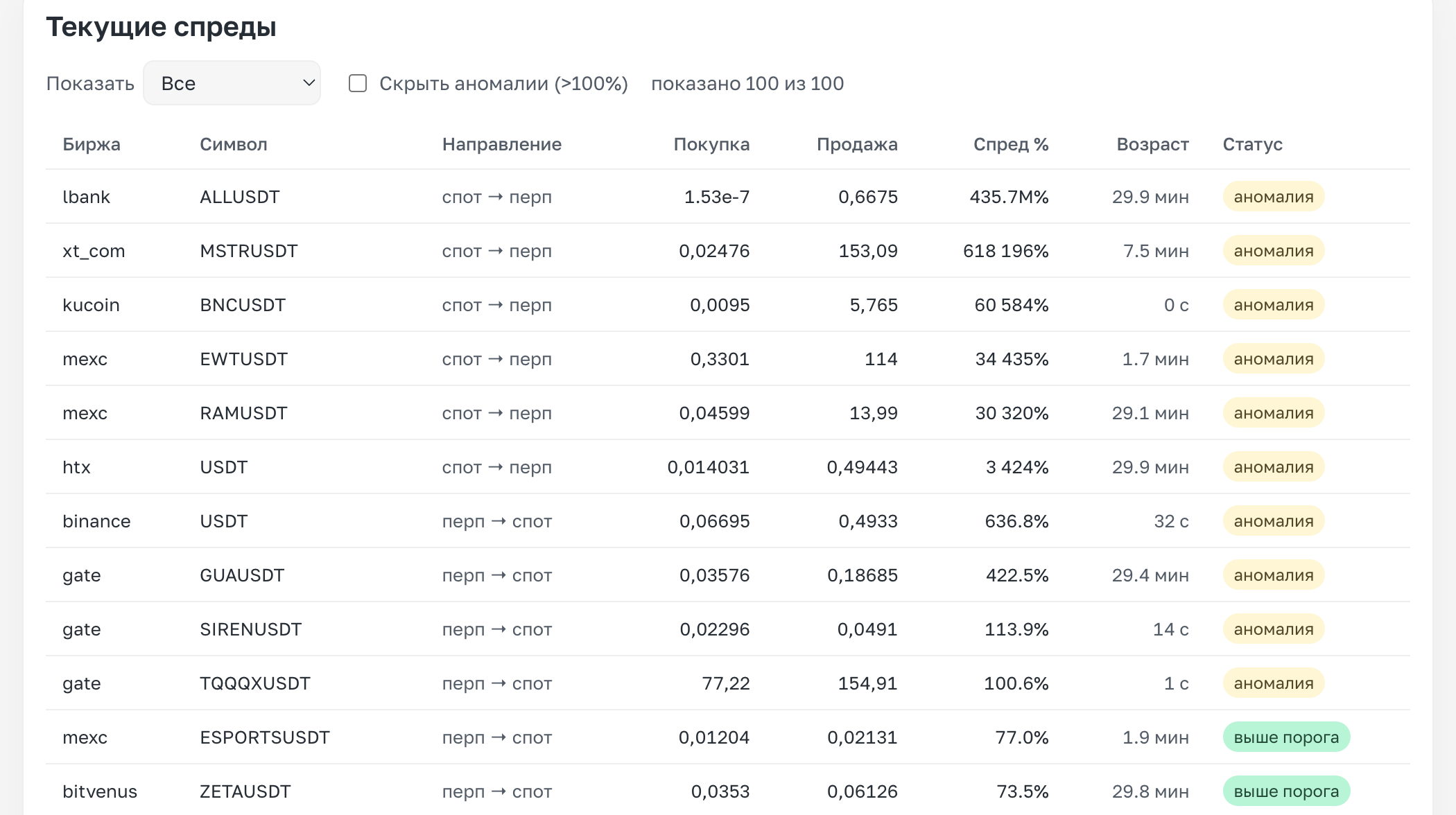Click the 1.53e-7 purchase price
1456x815 pixels.
(x=717, y=197)
